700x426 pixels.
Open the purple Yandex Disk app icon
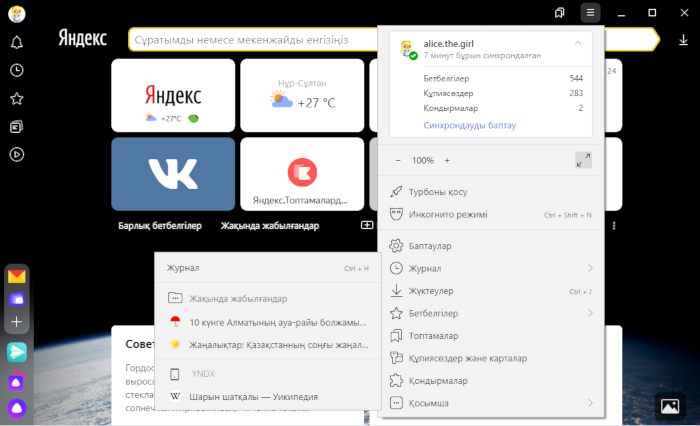pyautogui.click(x=17, y=299)
